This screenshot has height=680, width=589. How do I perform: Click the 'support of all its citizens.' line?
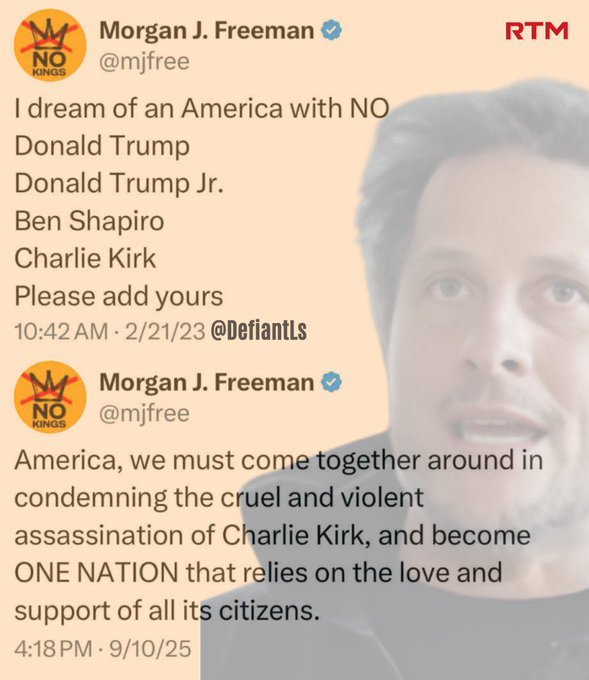pyautogui.click(x=167, y=611)
